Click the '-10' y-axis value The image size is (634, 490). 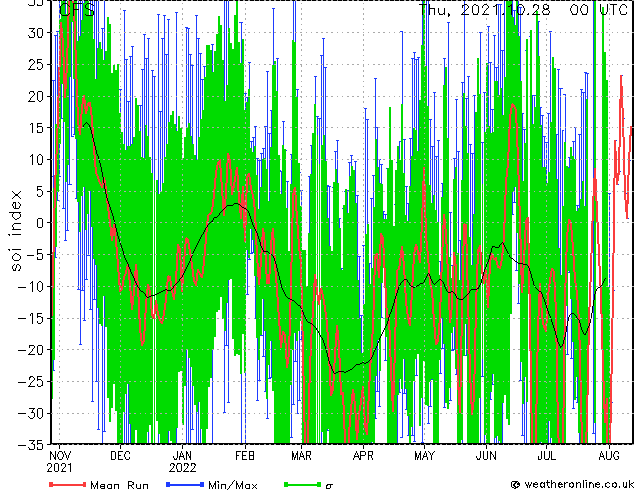tap(31, 286)
